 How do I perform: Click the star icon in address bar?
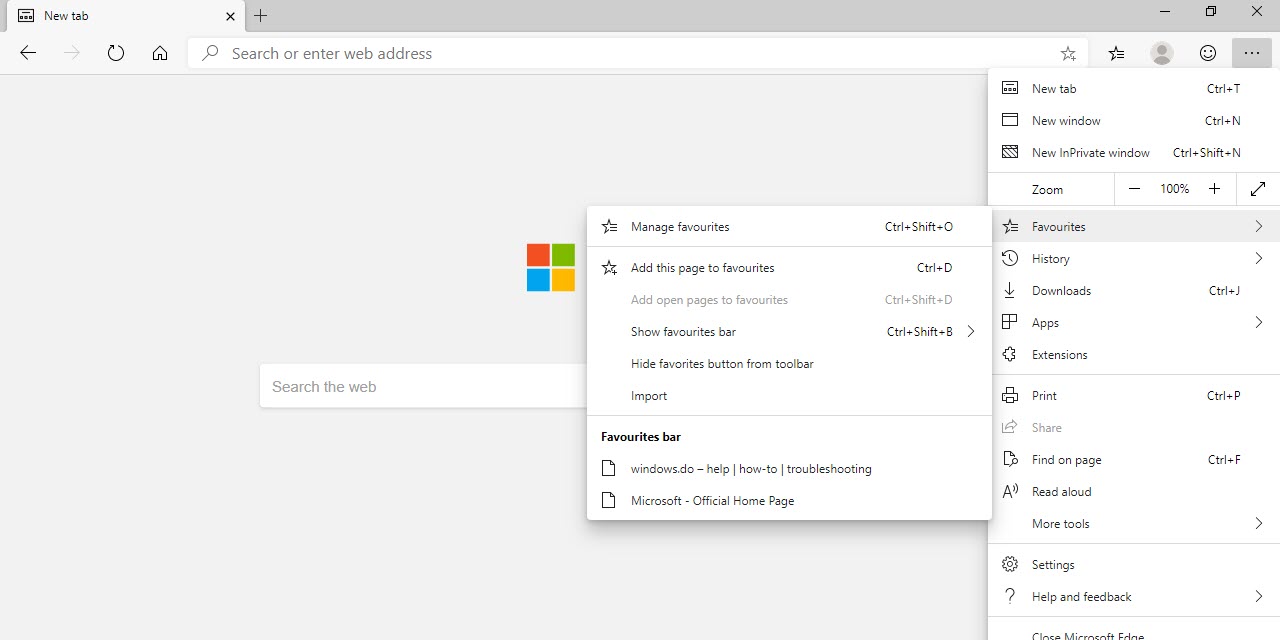[1068, 53]
